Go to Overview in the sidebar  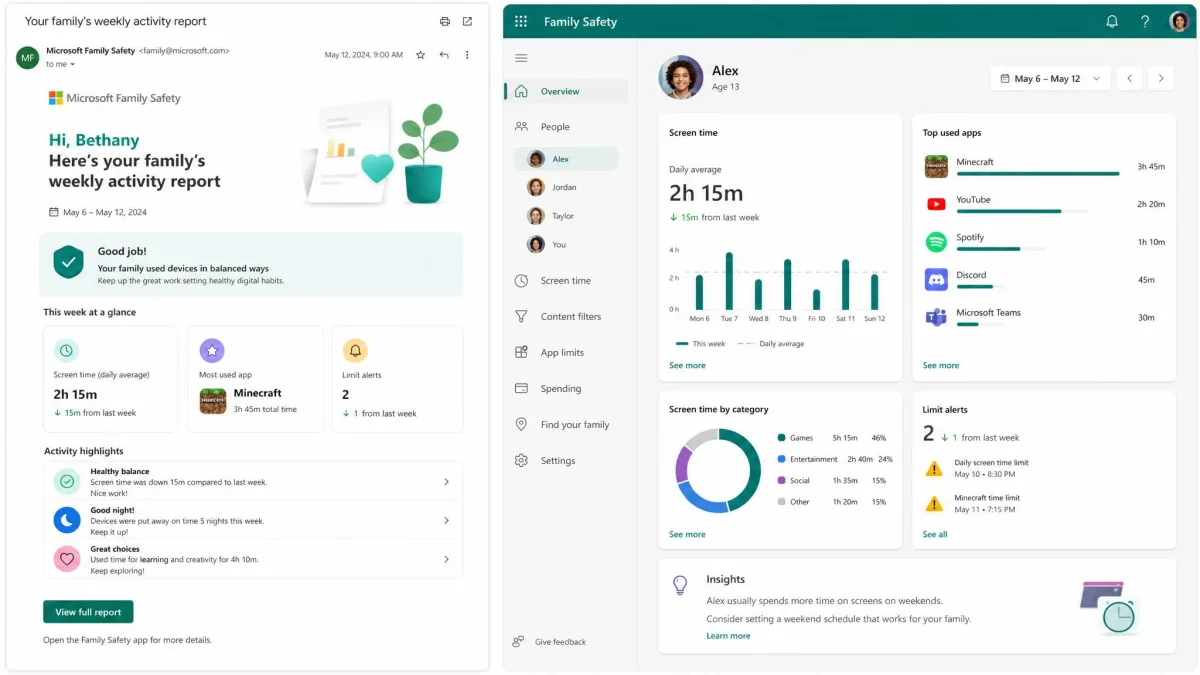point(566,91)
